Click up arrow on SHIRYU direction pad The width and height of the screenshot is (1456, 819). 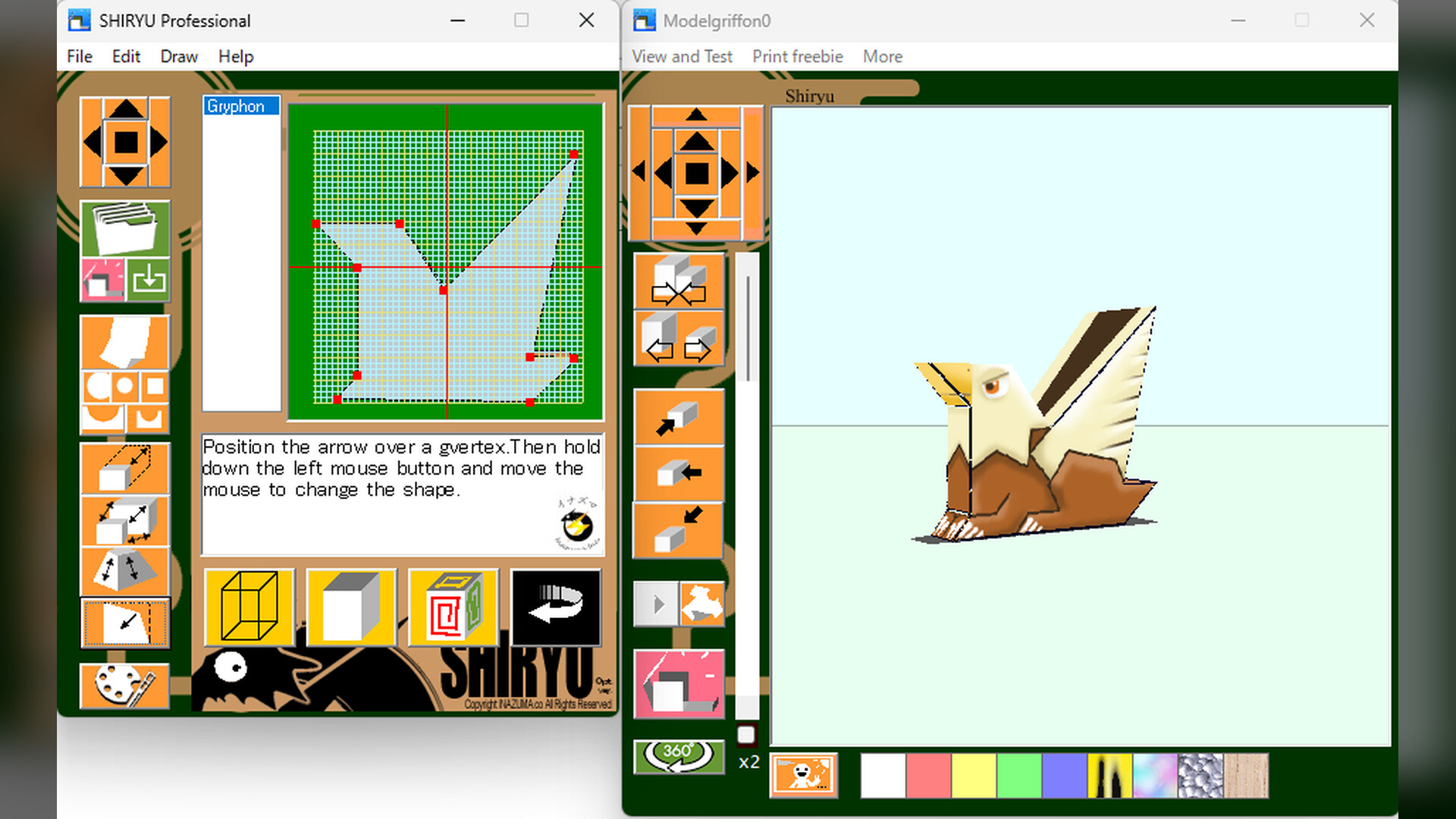(x=125, y=108)
